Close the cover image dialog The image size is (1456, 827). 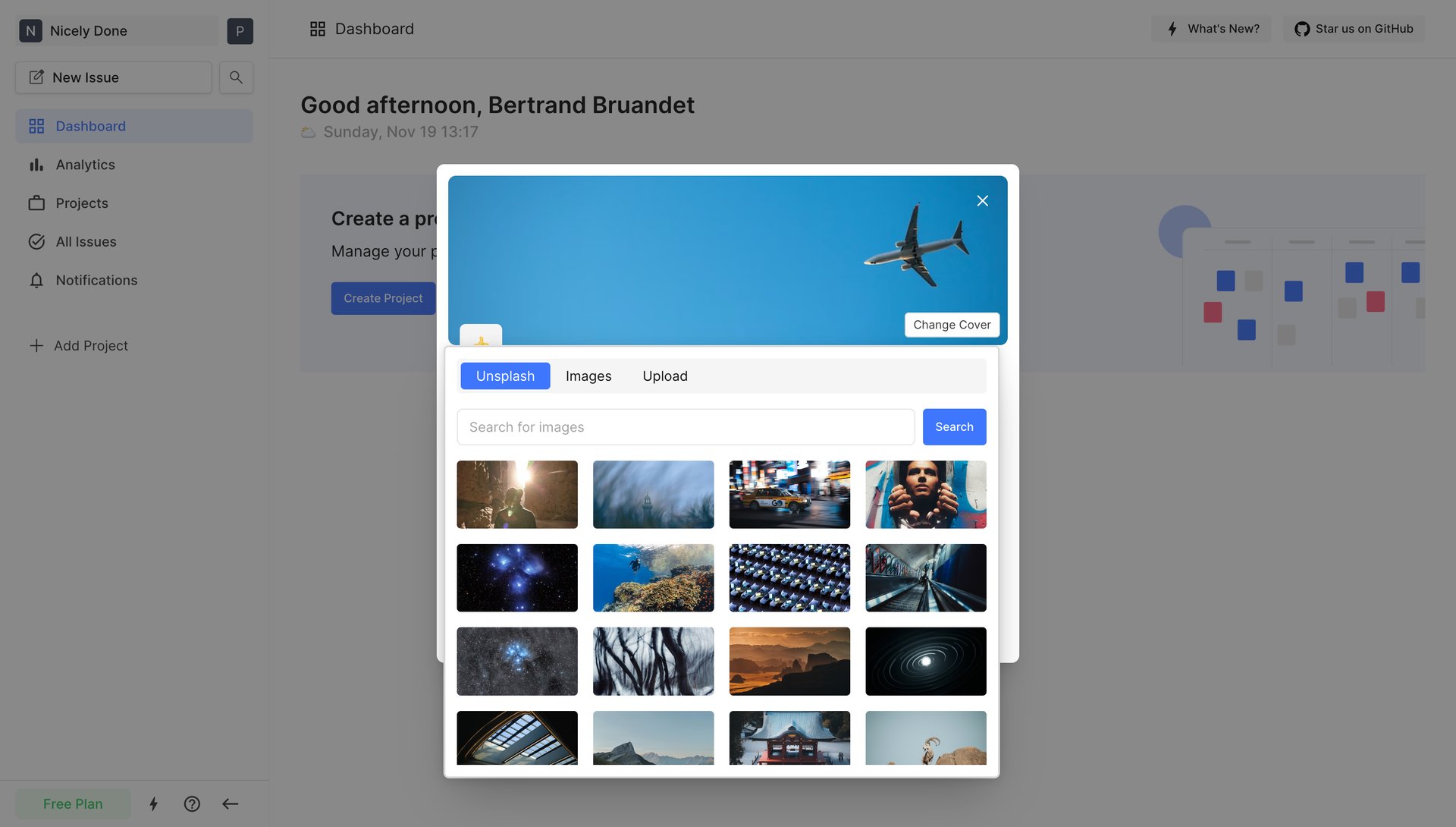[982, 201]
